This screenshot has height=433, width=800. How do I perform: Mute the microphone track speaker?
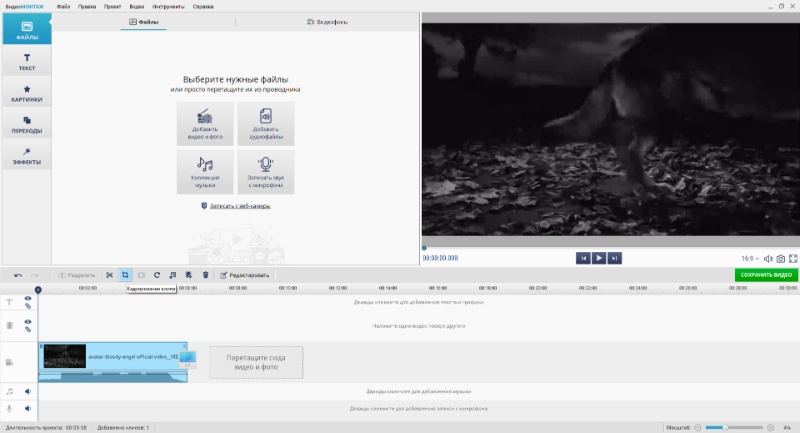click(x=28, y=408)
